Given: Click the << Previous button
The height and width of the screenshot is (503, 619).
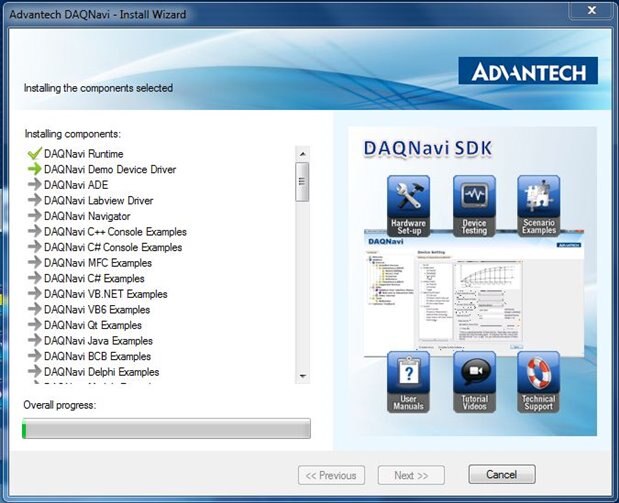Looking at the screenshot, I should 331,474.
